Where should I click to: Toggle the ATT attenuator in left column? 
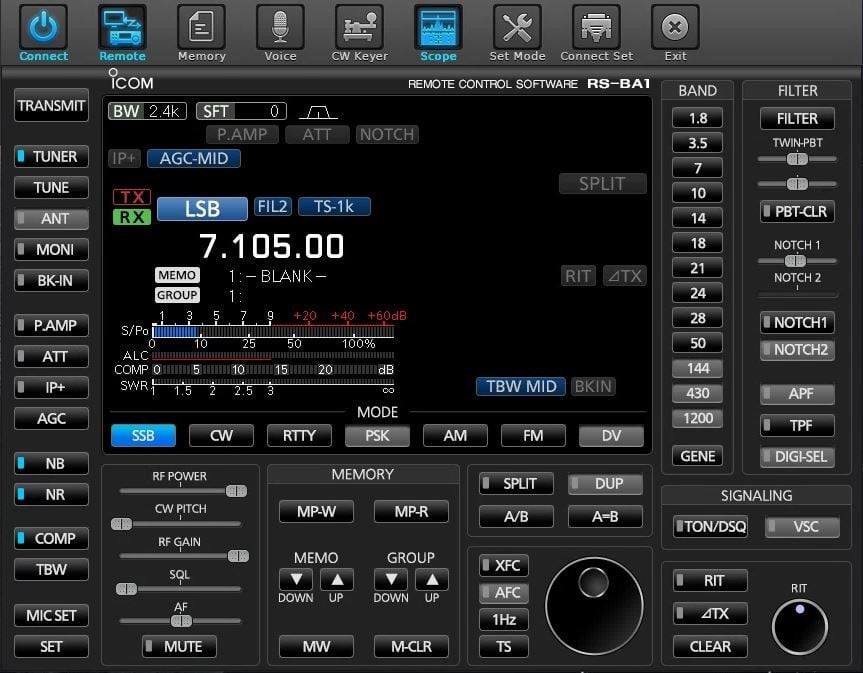tap(51, 357)
